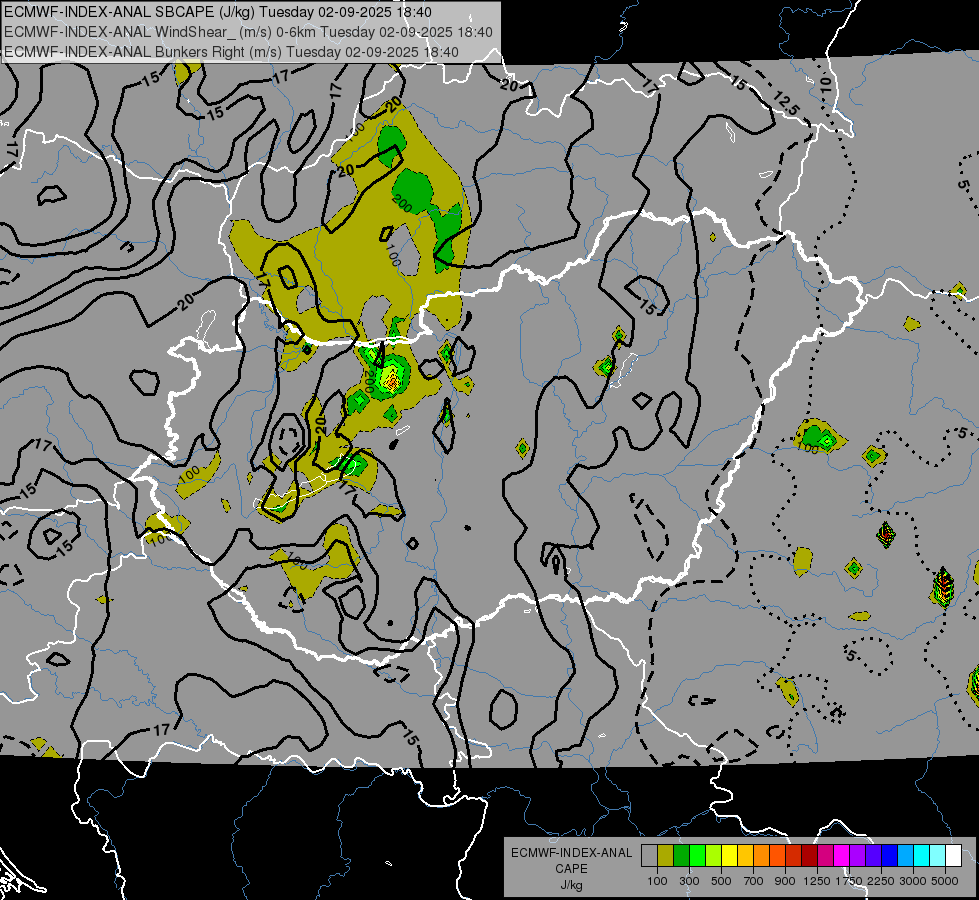This screenshot has height=900, width=979.
Task: Click the pure blue legend swatch
Action: coord(890,856)
